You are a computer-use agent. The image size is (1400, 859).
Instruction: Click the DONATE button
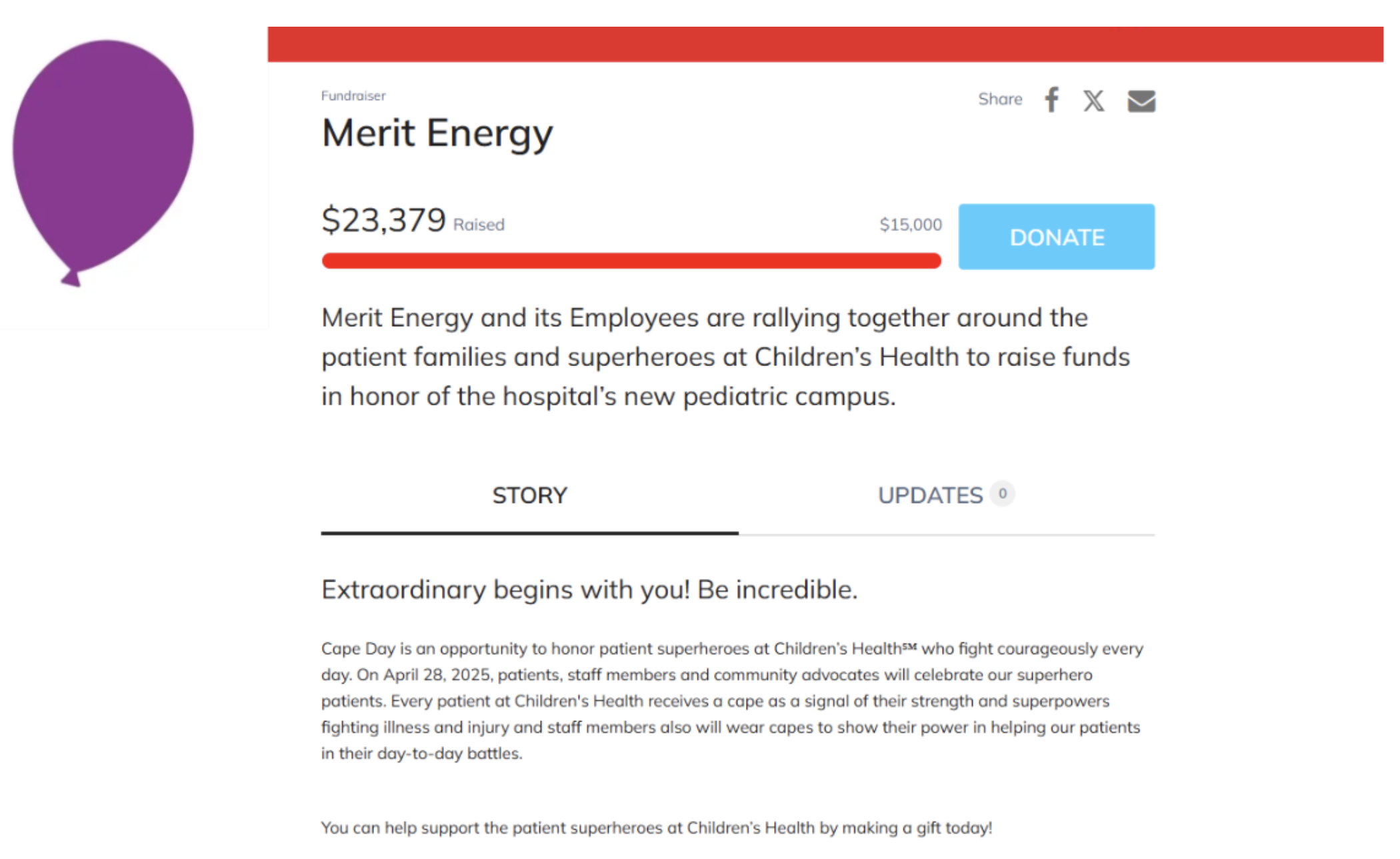pos(1057,237)
